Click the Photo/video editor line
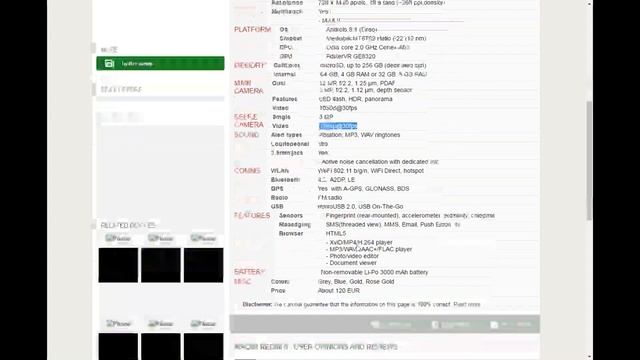 click(x=352, y=256)
